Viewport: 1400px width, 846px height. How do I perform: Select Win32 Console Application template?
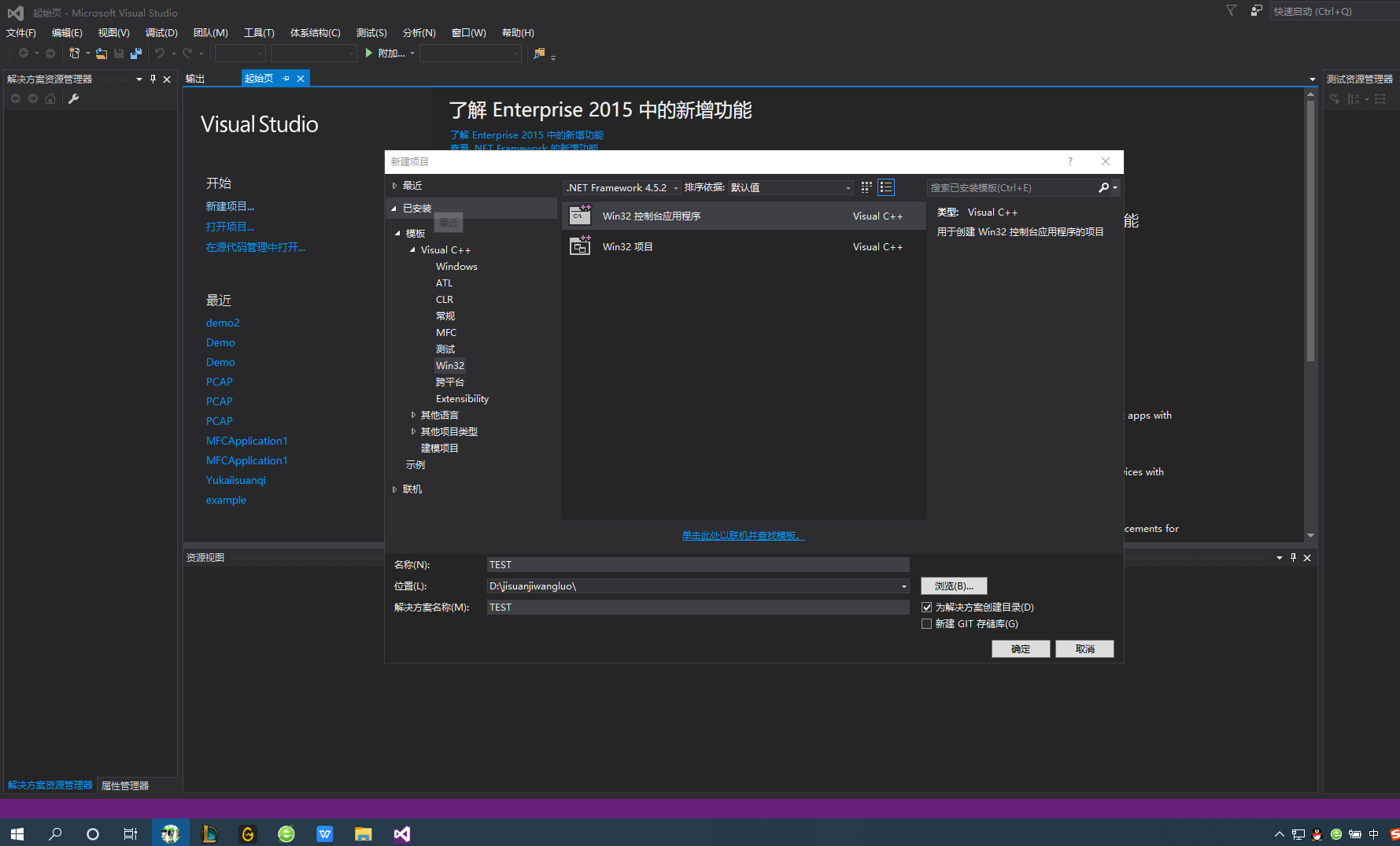[x=743, y=216]
